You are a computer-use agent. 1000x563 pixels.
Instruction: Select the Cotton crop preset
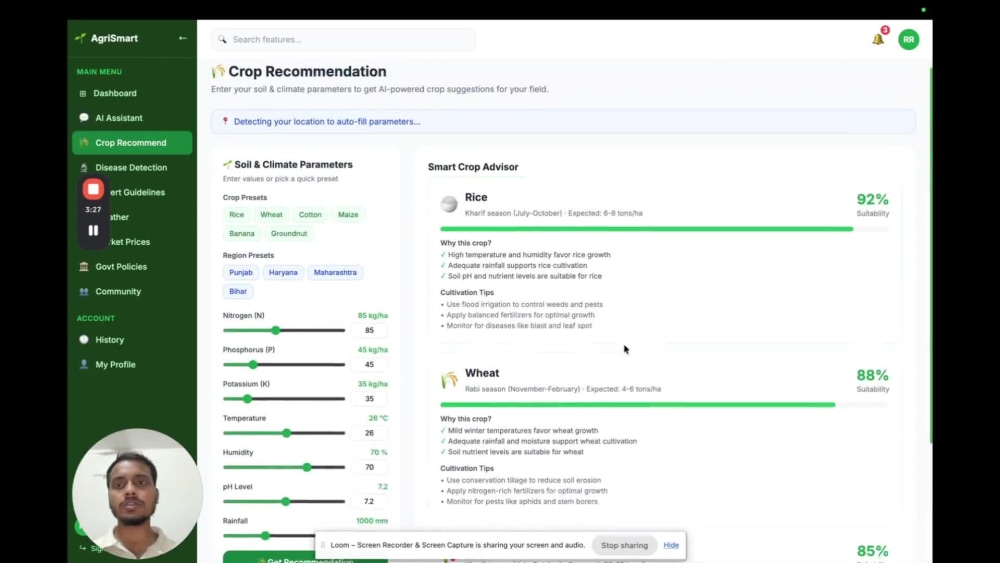(310, 214)
